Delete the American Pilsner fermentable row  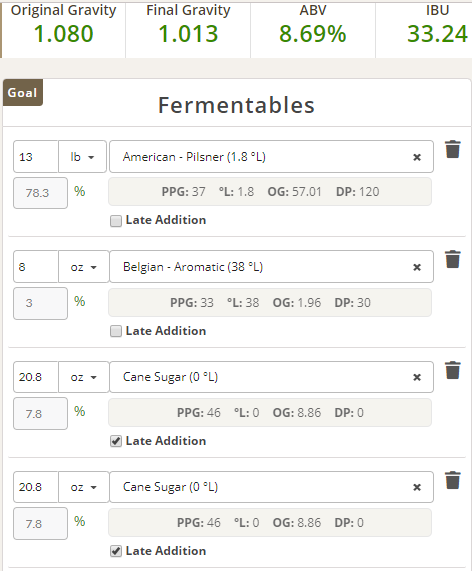coord(453,149)
